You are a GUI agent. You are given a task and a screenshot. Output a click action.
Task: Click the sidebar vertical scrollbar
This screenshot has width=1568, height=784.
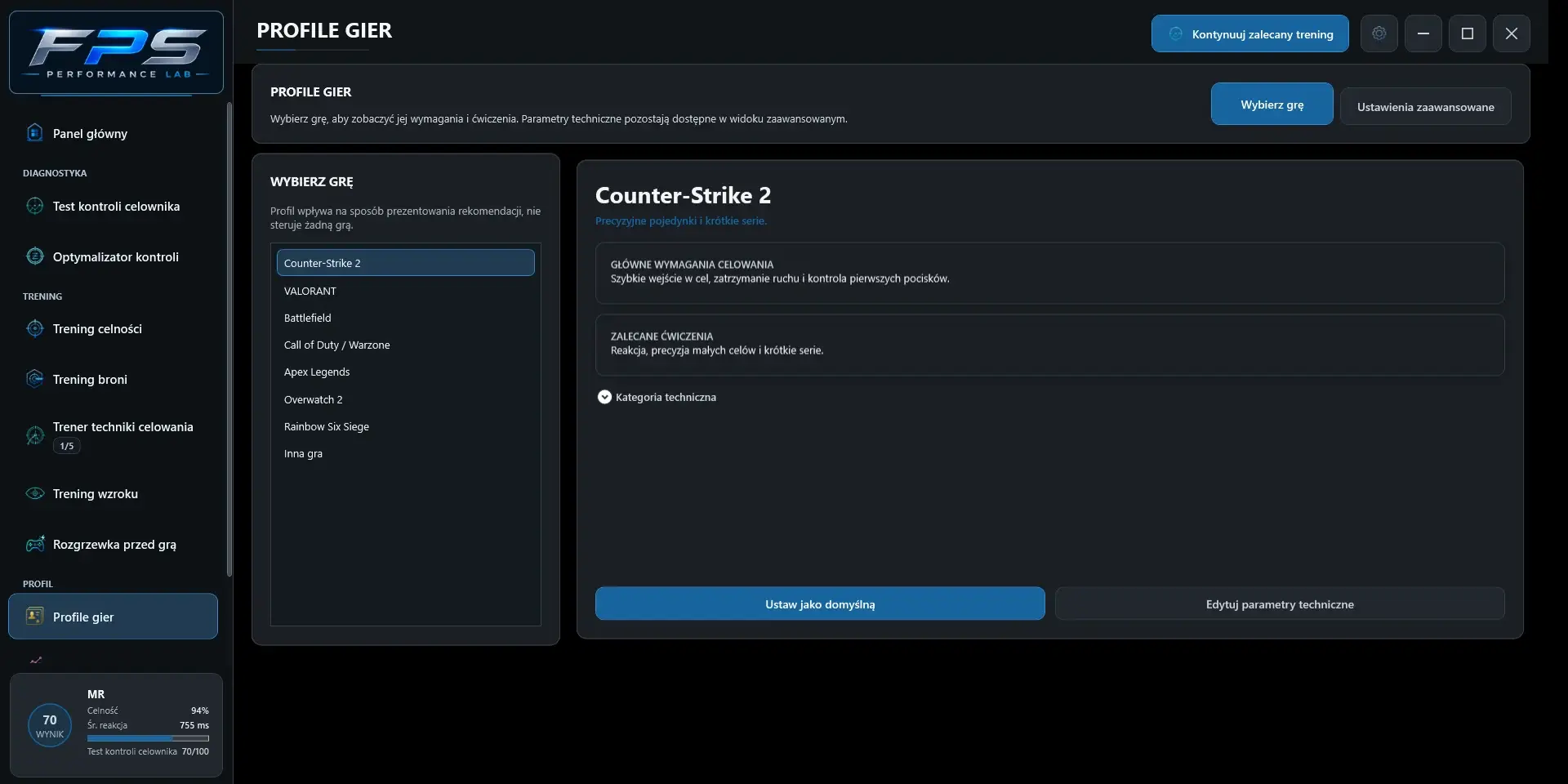coord(229,339)
